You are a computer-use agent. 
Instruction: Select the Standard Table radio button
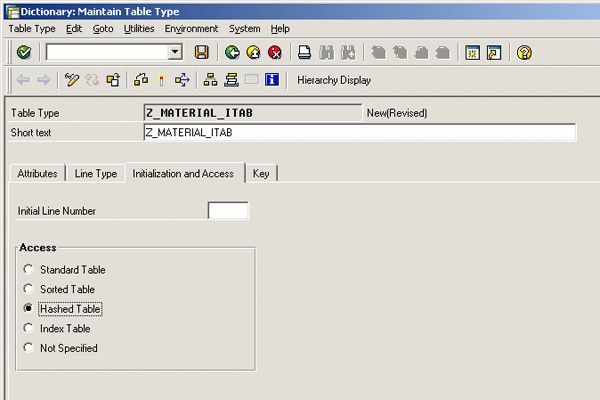click(x=30, y=270)
